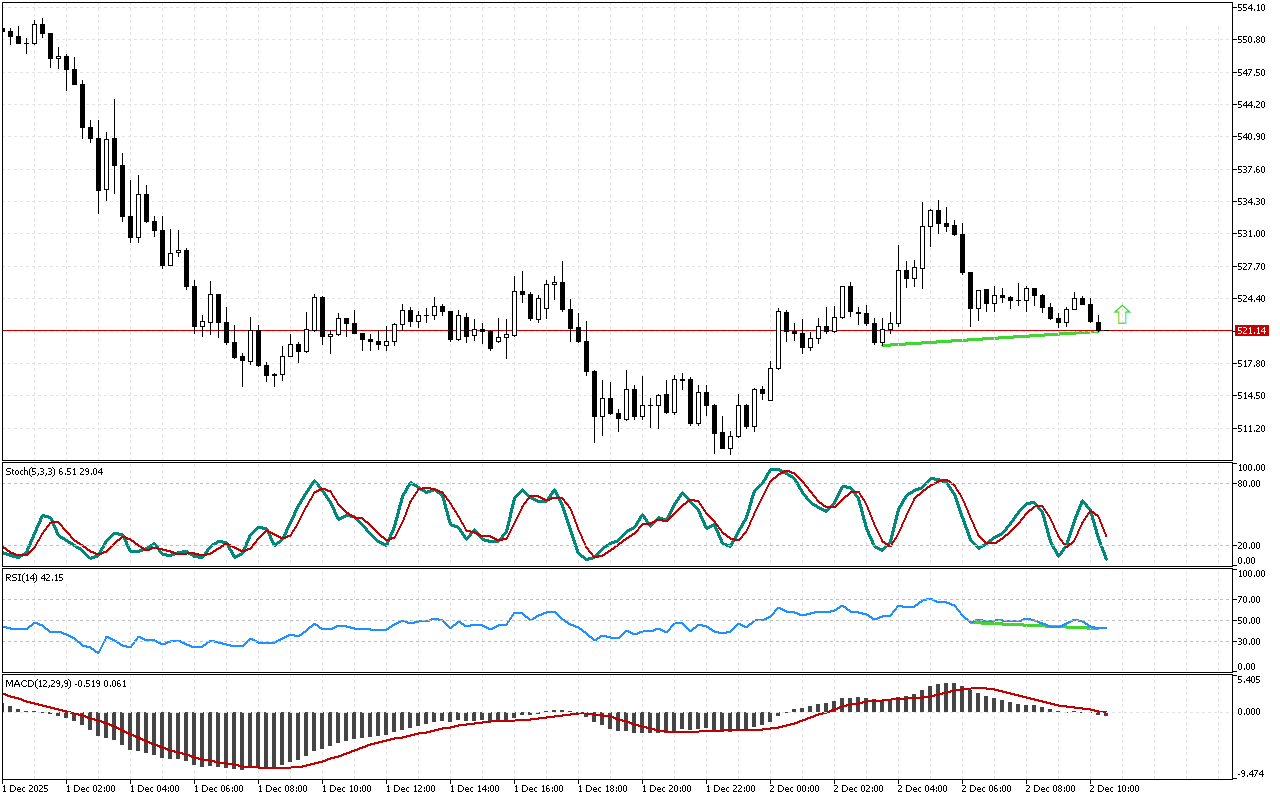
Task: Click the red horizontal price level line
Action: 600,329
